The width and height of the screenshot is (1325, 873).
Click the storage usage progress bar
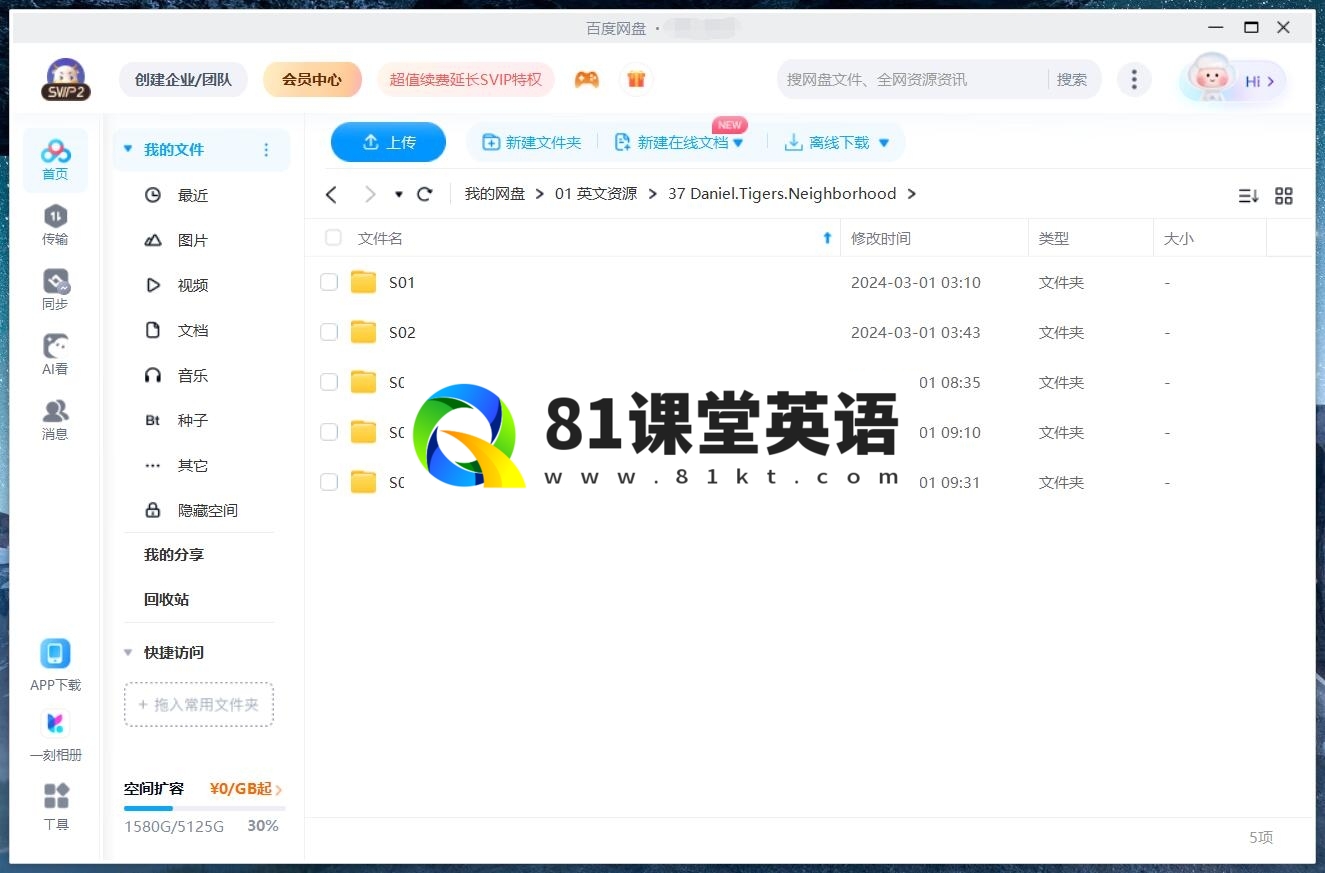[205, 807]
